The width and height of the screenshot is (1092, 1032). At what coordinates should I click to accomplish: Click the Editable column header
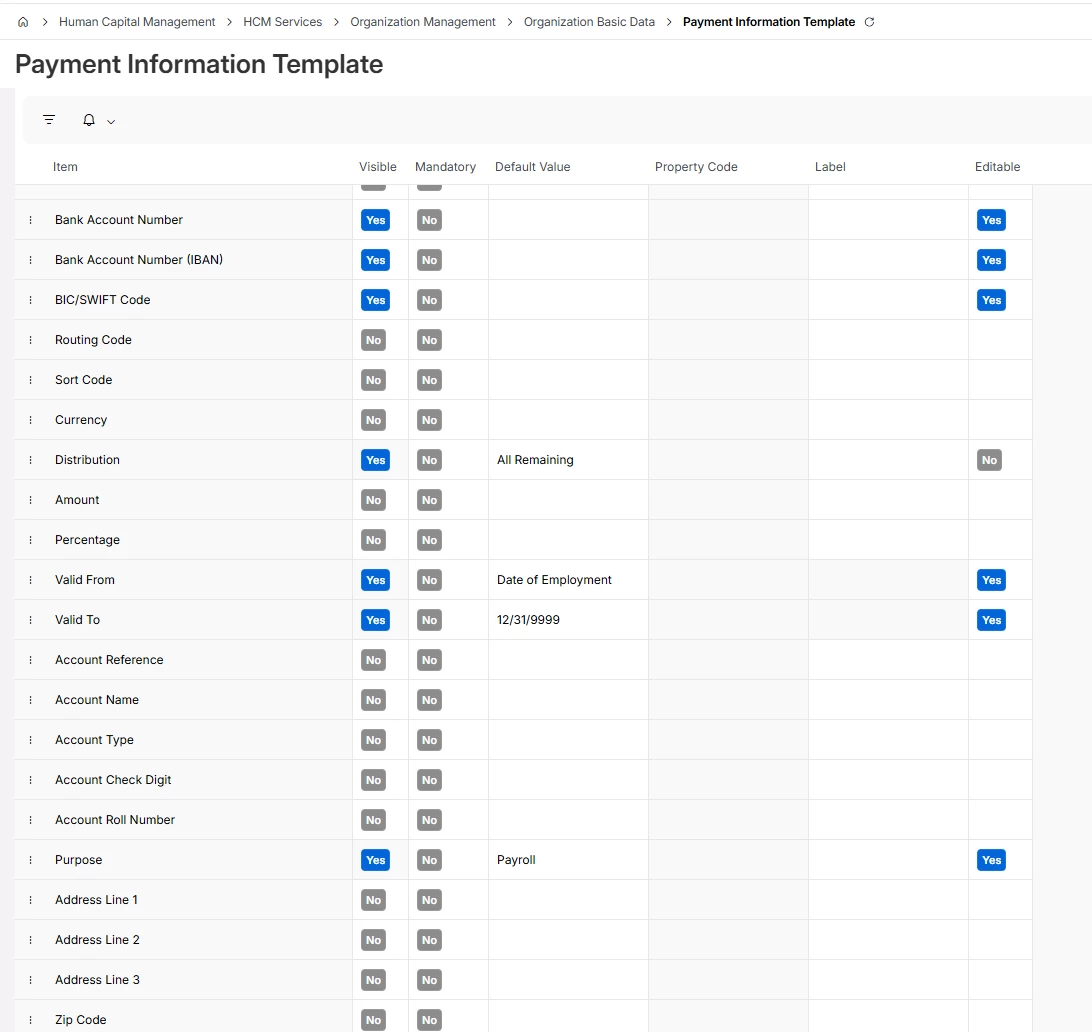(x=997, y=167)
